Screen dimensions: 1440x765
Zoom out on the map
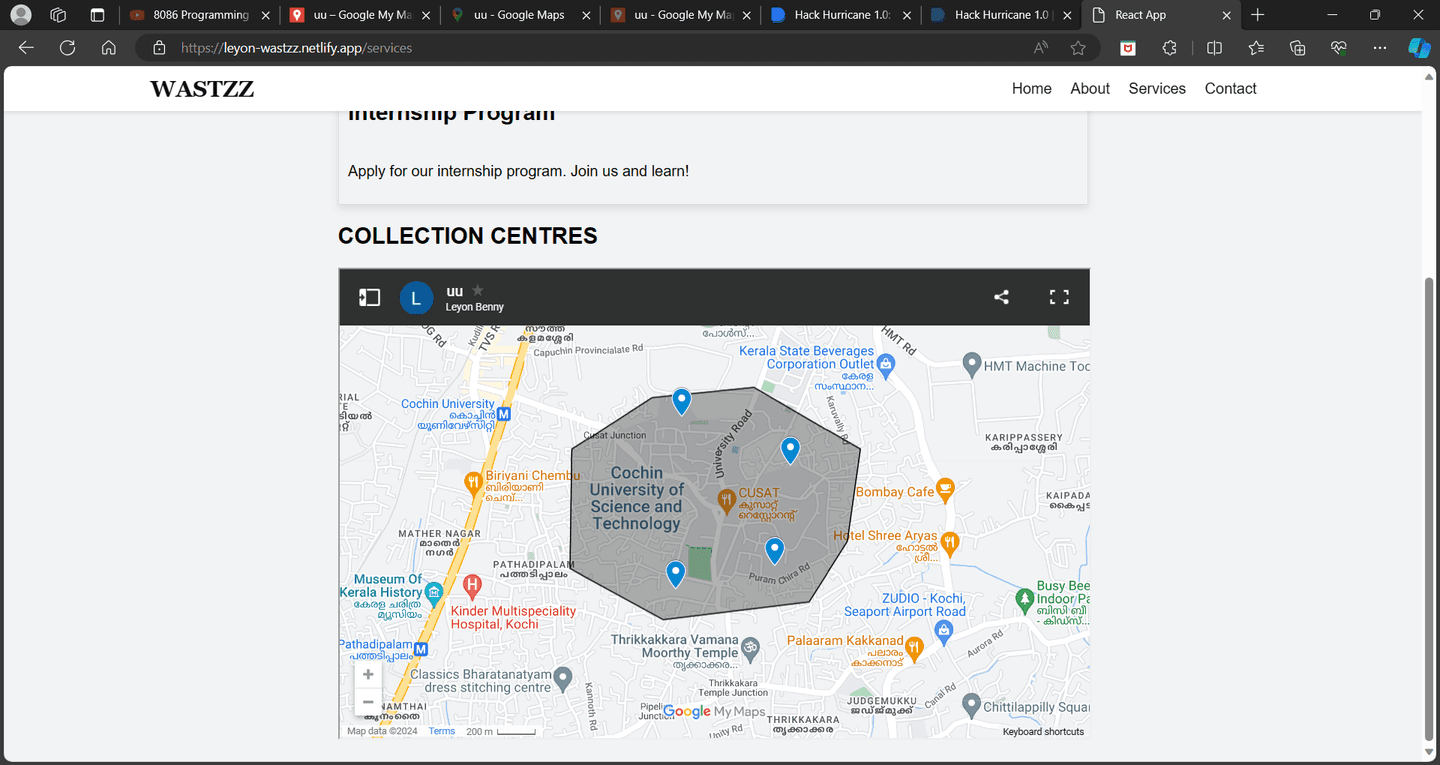click(368, 702)
